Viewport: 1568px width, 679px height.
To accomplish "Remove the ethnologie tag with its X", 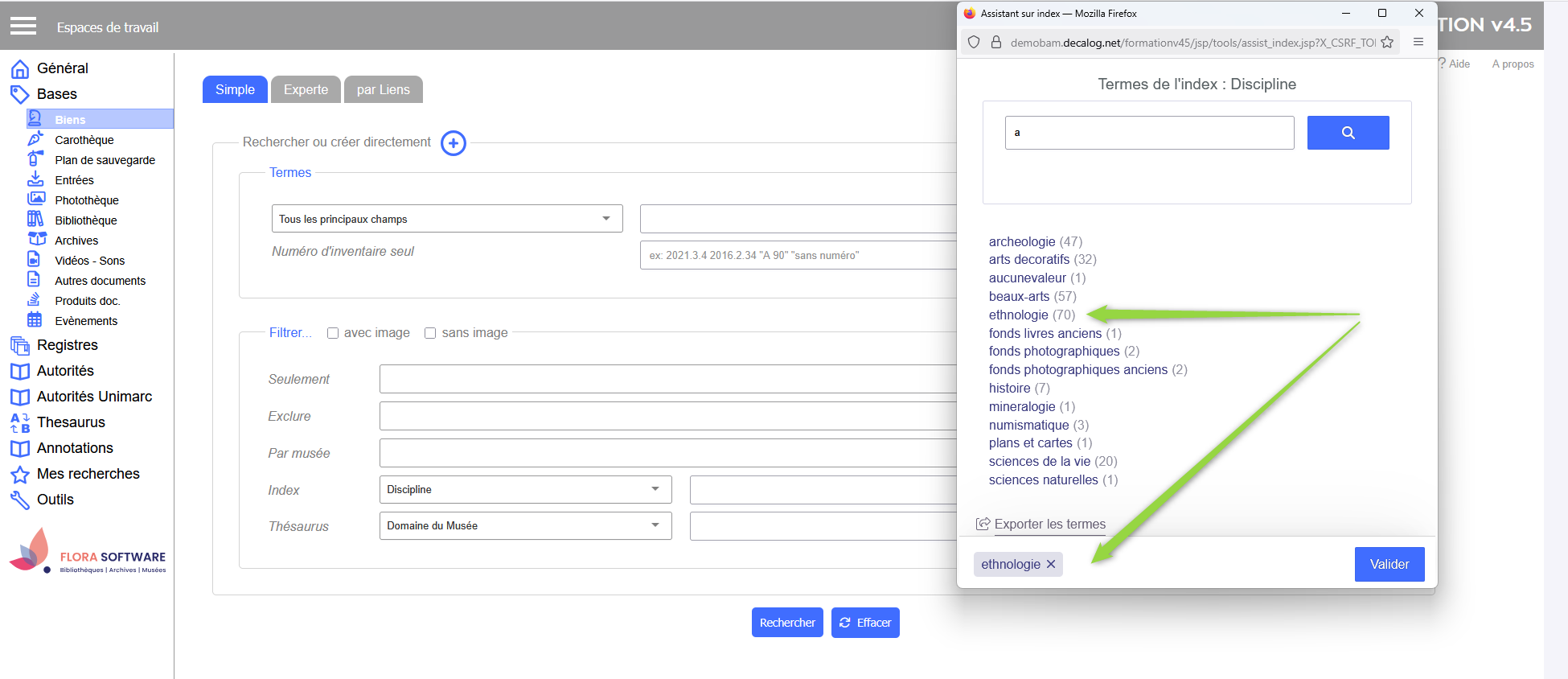I will click(x=1051, y=564).
